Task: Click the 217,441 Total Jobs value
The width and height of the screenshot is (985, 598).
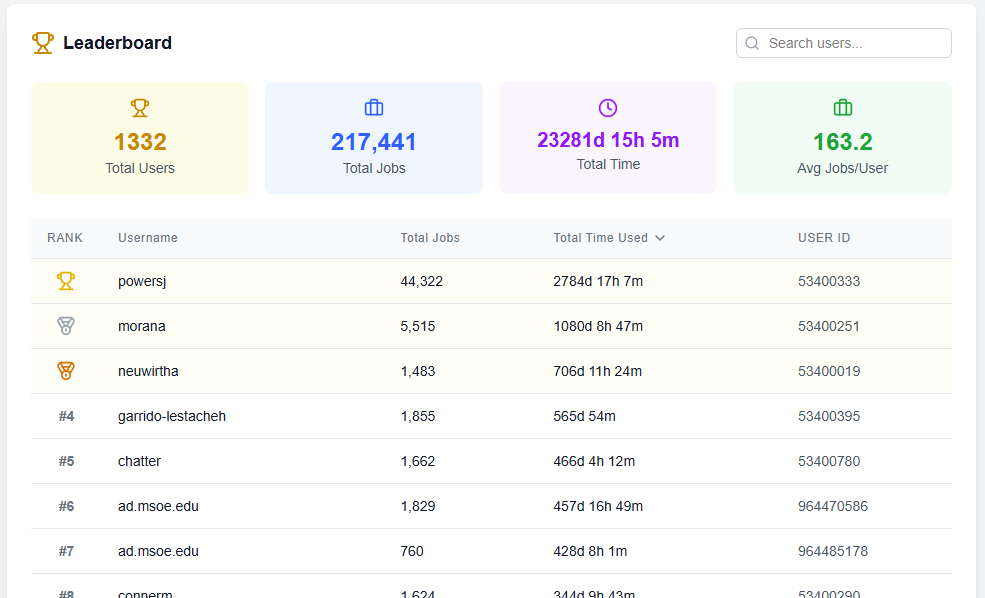Action: (374, 142)
